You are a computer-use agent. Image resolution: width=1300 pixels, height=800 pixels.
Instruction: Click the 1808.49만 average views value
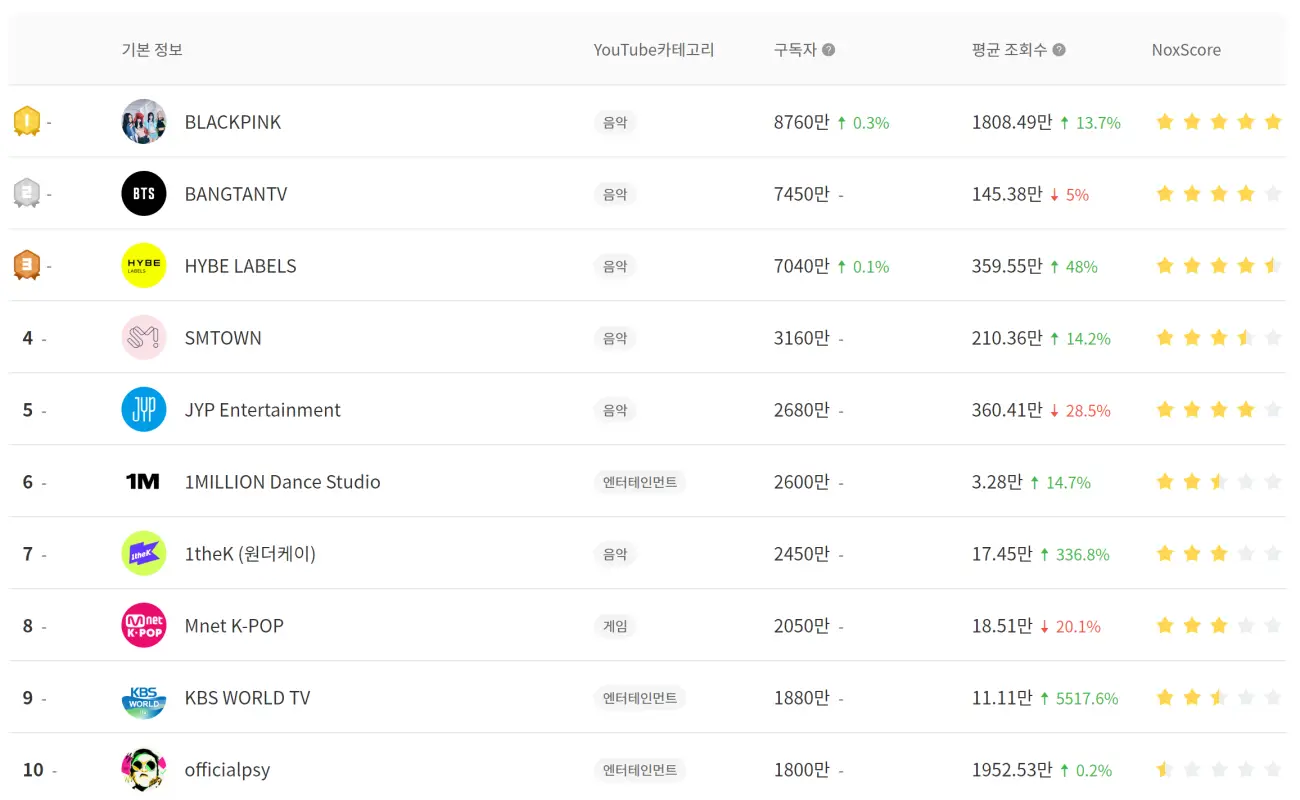pyautogui.click(x=1012, y=122)
